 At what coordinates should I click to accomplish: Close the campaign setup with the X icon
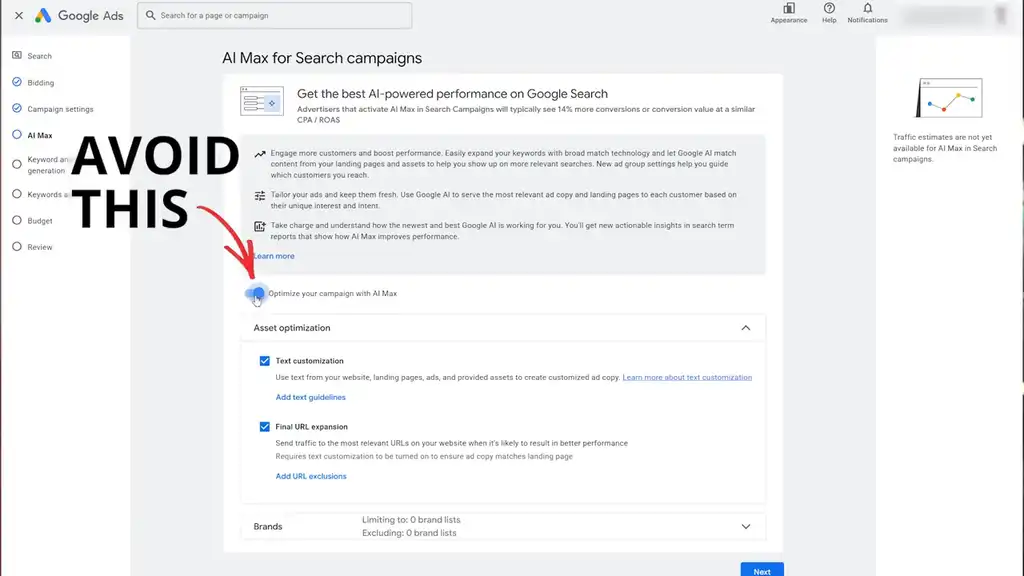click(x=19, y=15)
